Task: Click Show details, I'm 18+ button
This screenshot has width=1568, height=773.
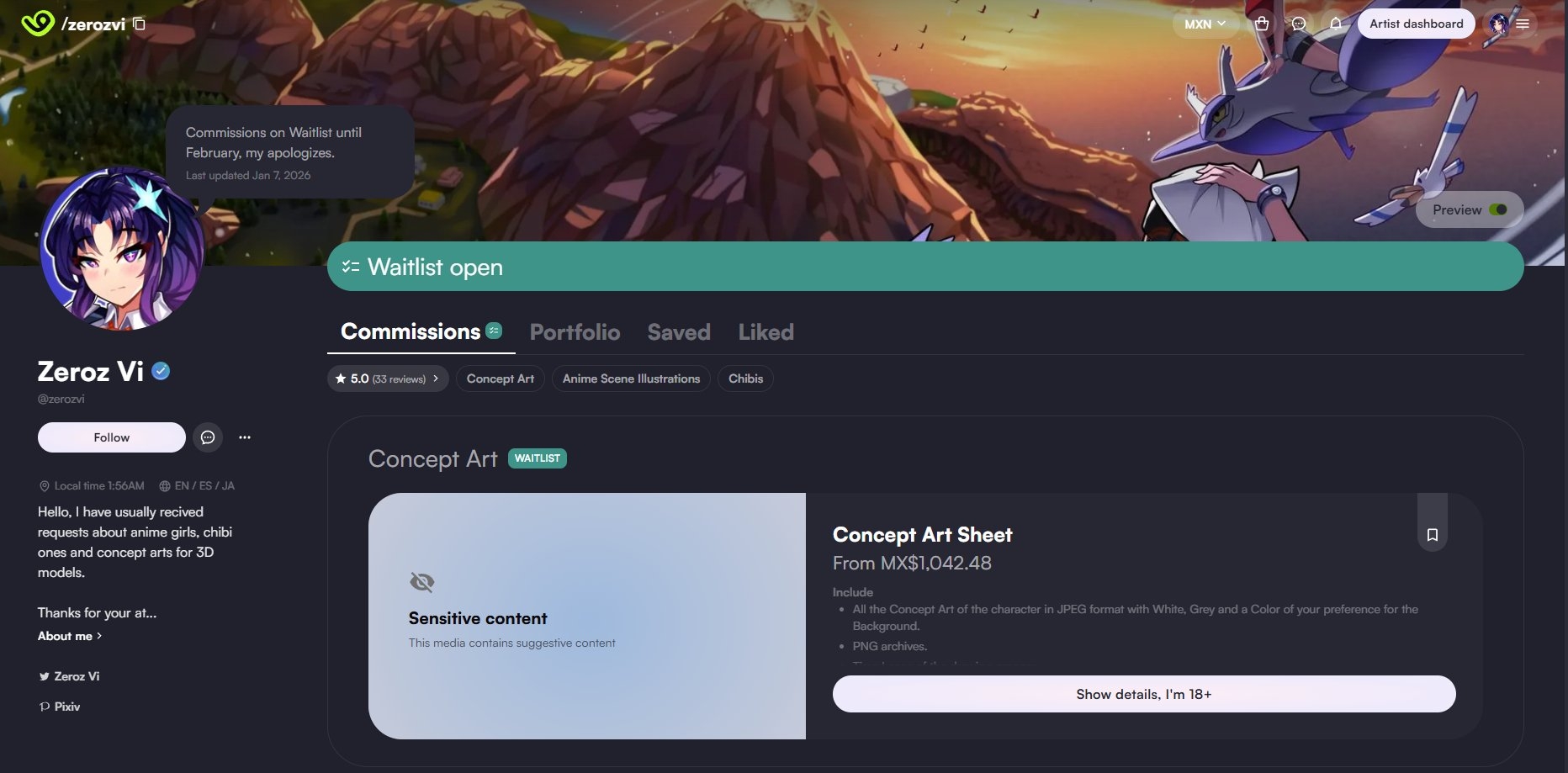Action: click(x=1144, y=694)
